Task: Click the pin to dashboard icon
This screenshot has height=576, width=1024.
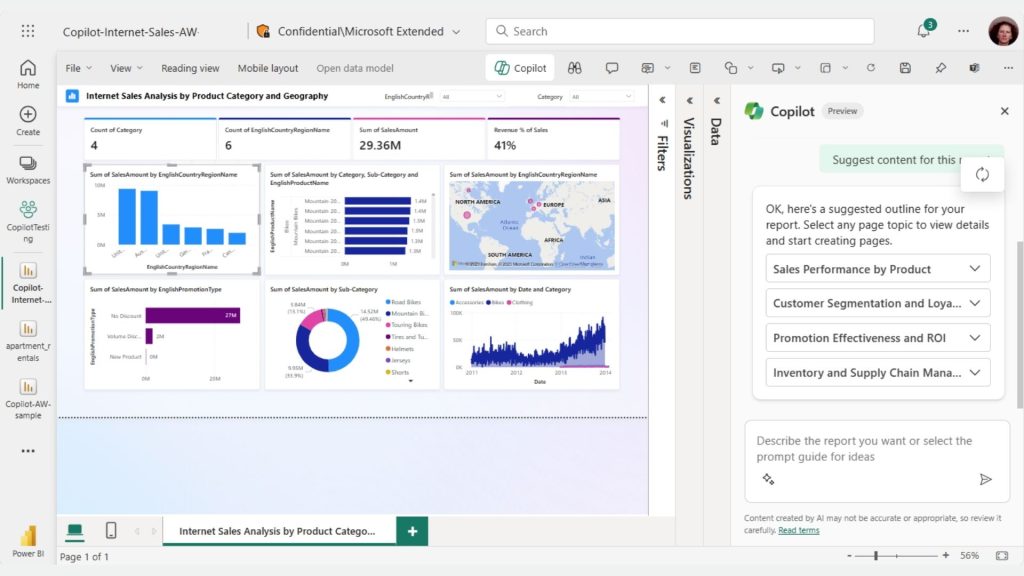Action: click(940, 68)
